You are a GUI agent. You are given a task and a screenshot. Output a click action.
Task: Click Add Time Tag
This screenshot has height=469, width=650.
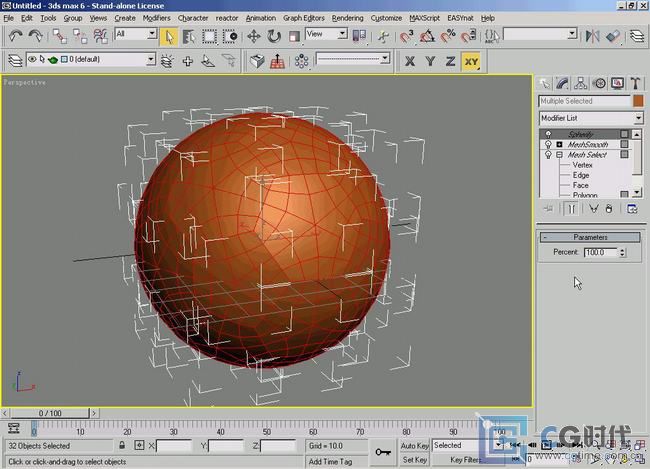click(330, 462)
